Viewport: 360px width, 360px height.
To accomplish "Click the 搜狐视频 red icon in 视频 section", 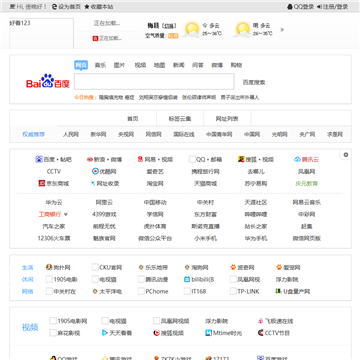I will tap(156, 333).
